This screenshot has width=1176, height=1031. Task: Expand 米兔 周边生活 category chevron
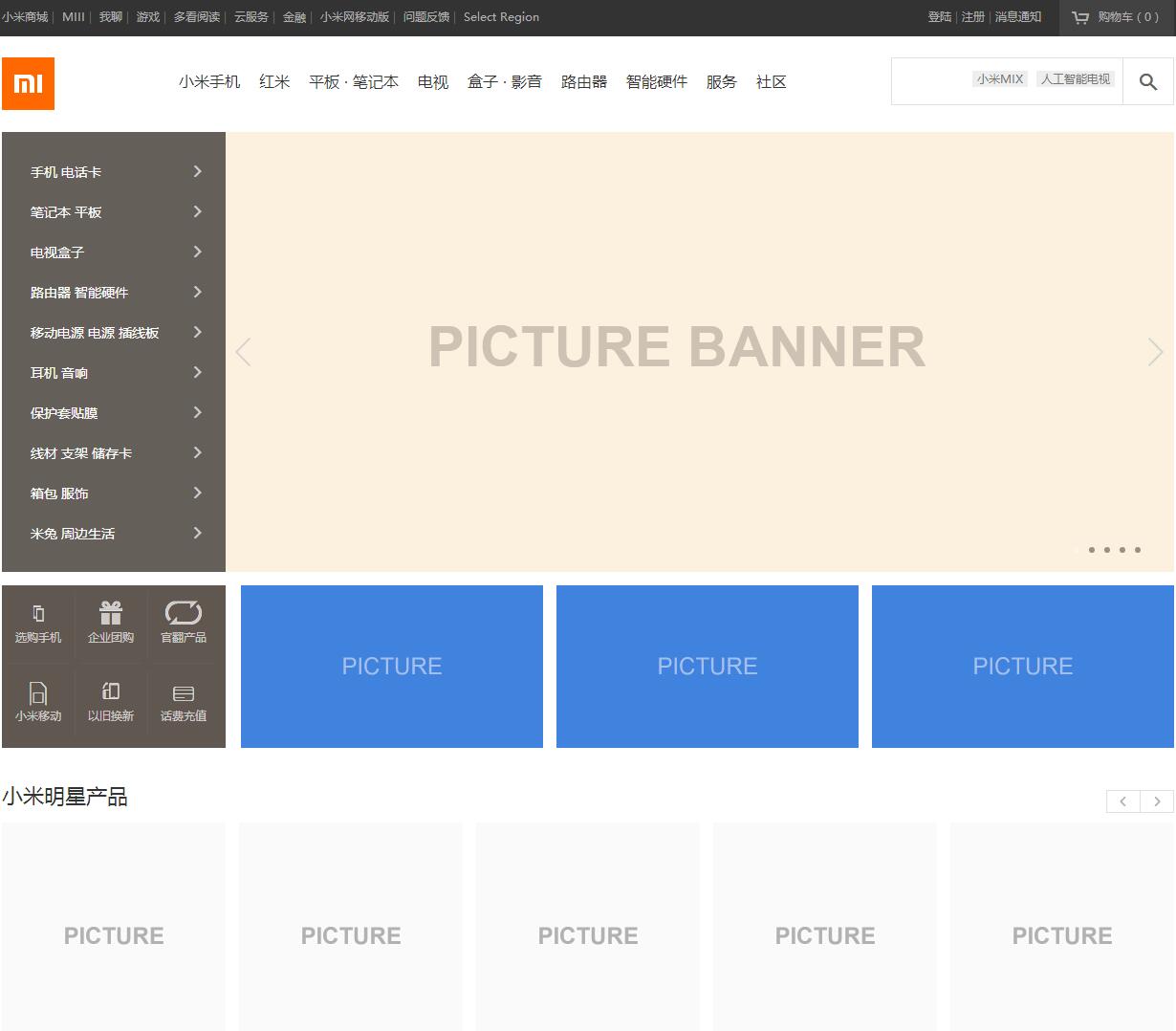click(x=198, y=533)
